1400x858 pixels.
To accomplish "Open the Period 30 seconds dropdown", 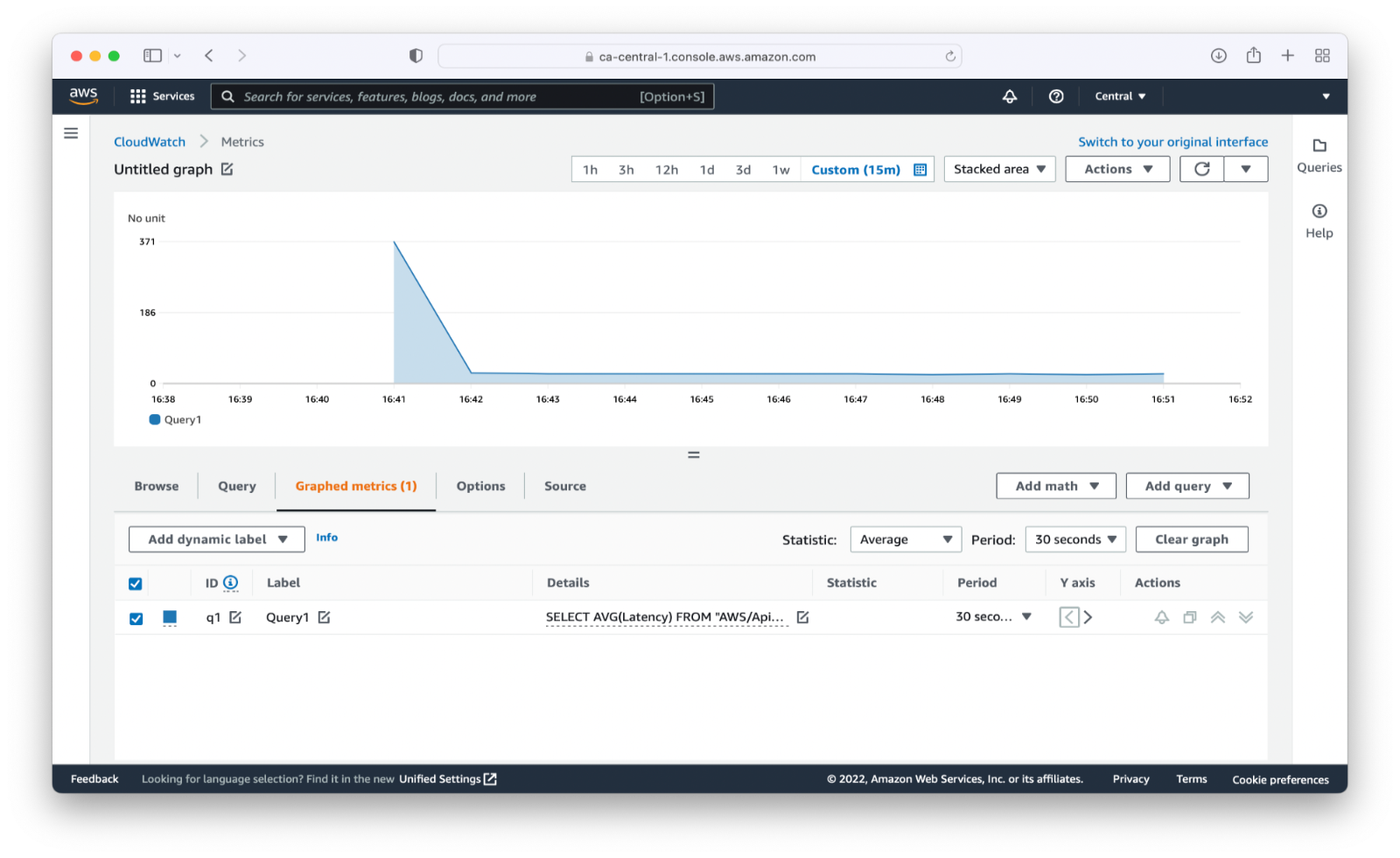I will coord(1075,539).
